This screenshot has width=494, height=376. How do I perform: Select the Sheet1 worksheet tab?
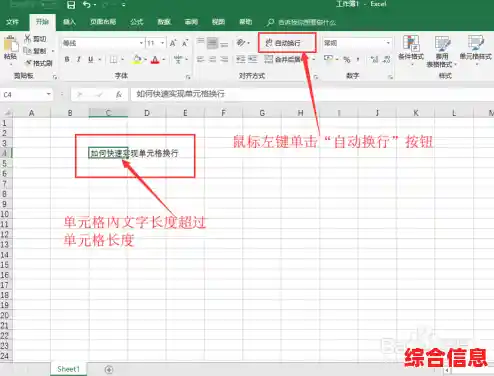[x=68, y=369]
